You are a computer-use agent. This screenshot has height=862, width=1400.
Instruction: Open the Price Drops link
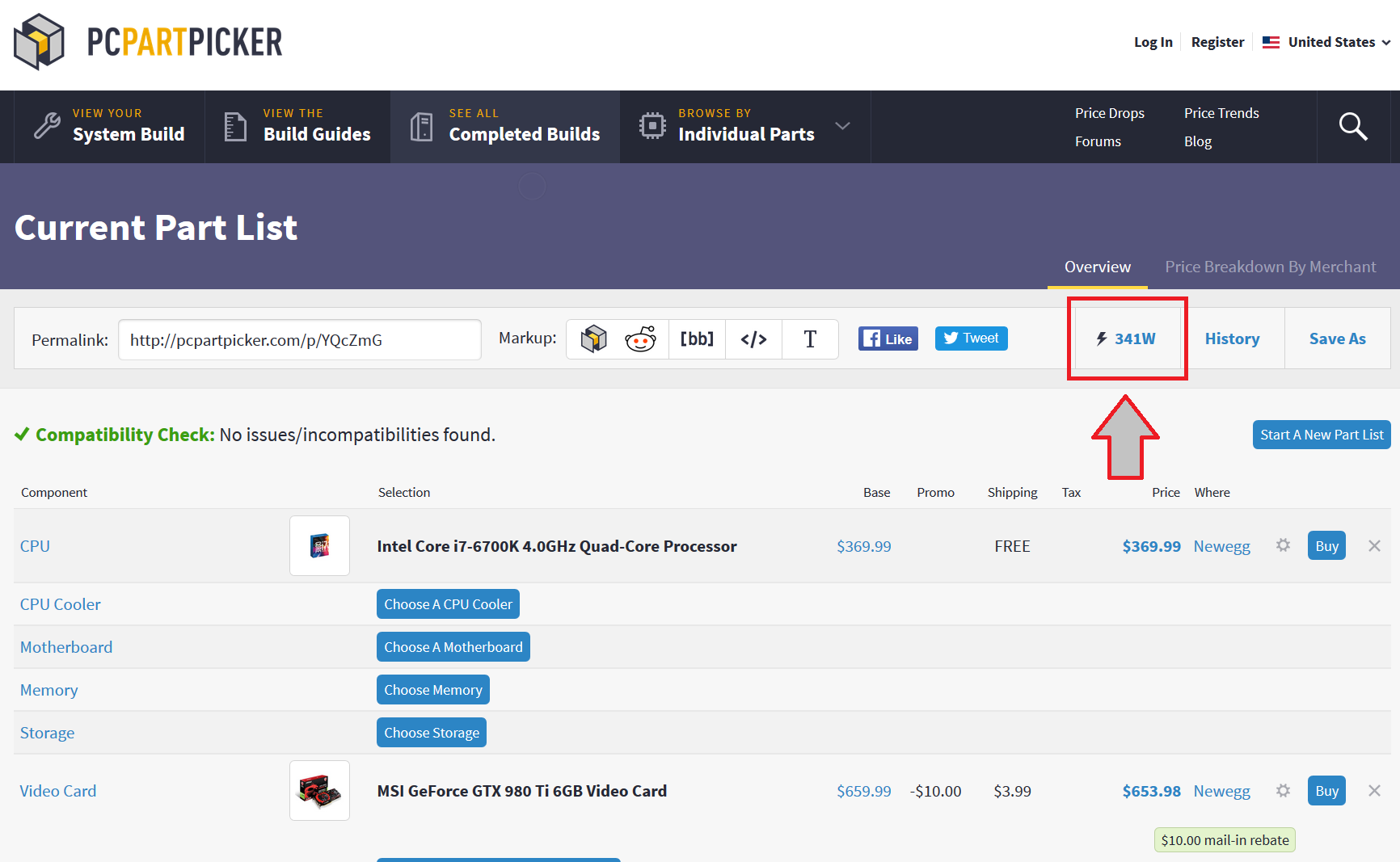[1109, 113]
